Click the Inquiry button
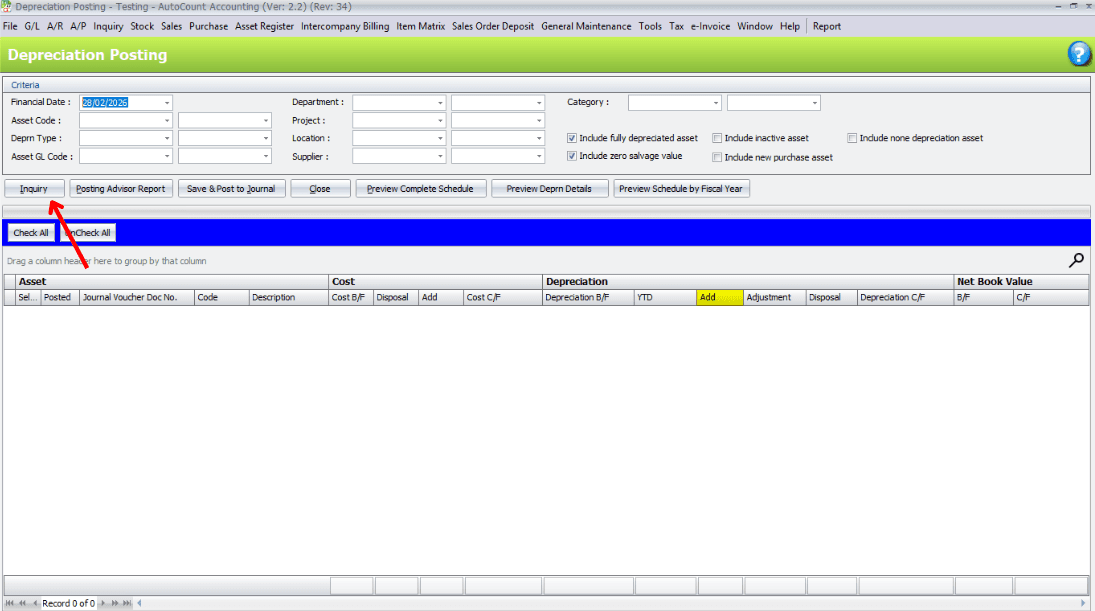The width and height of the screenshot is (1095, 611). tap(34, 188)
